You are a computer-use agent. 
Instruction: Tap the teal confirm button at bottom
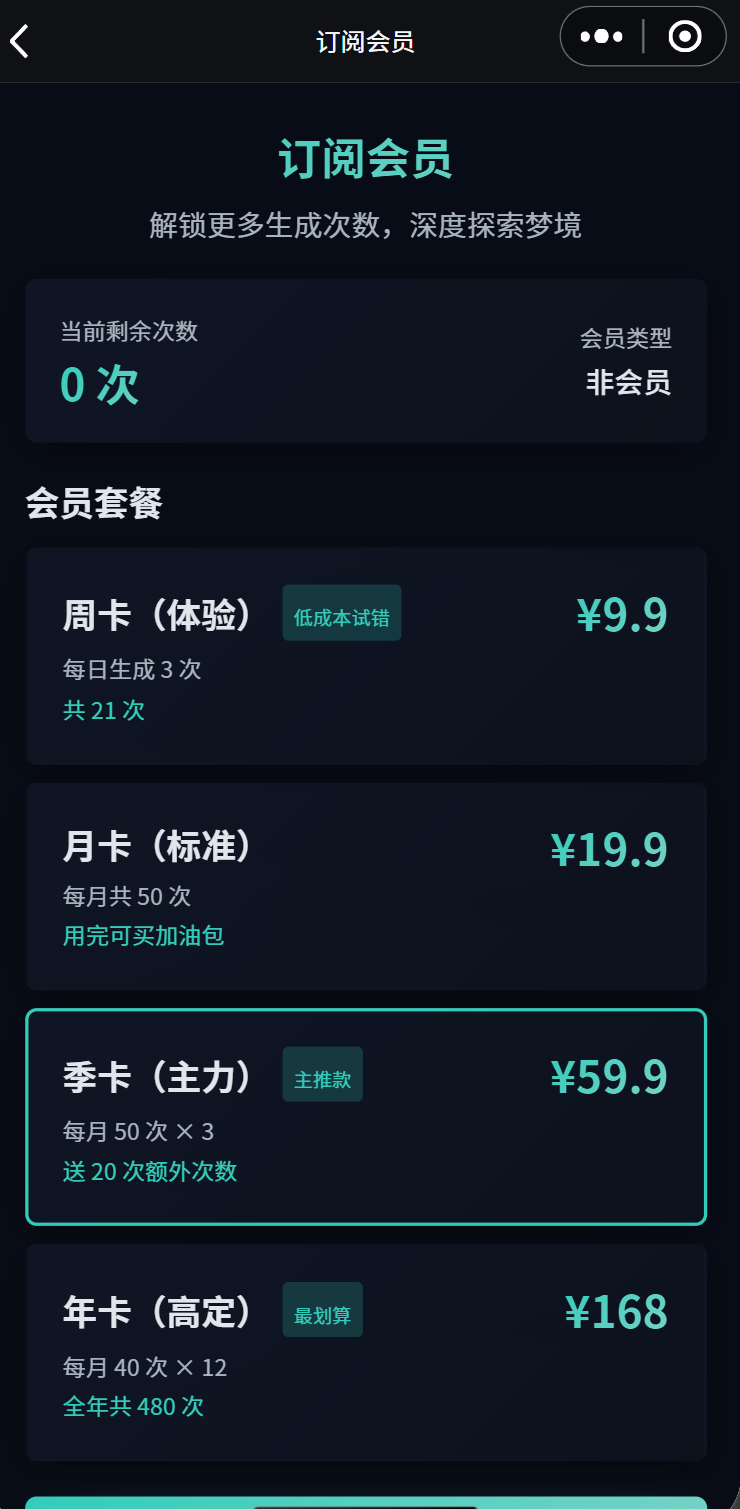click(366, 1502)
